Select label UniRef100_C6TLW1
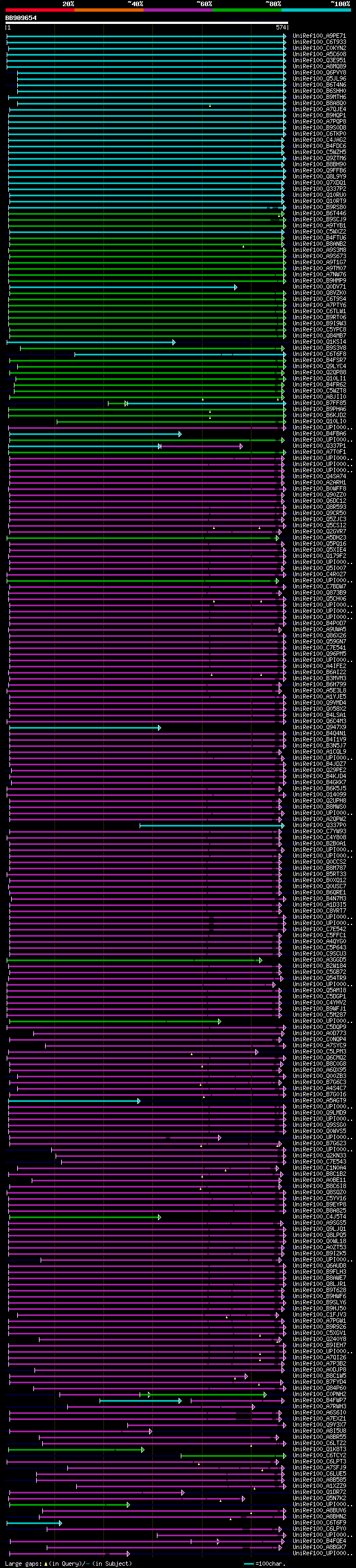 point(319,311)
